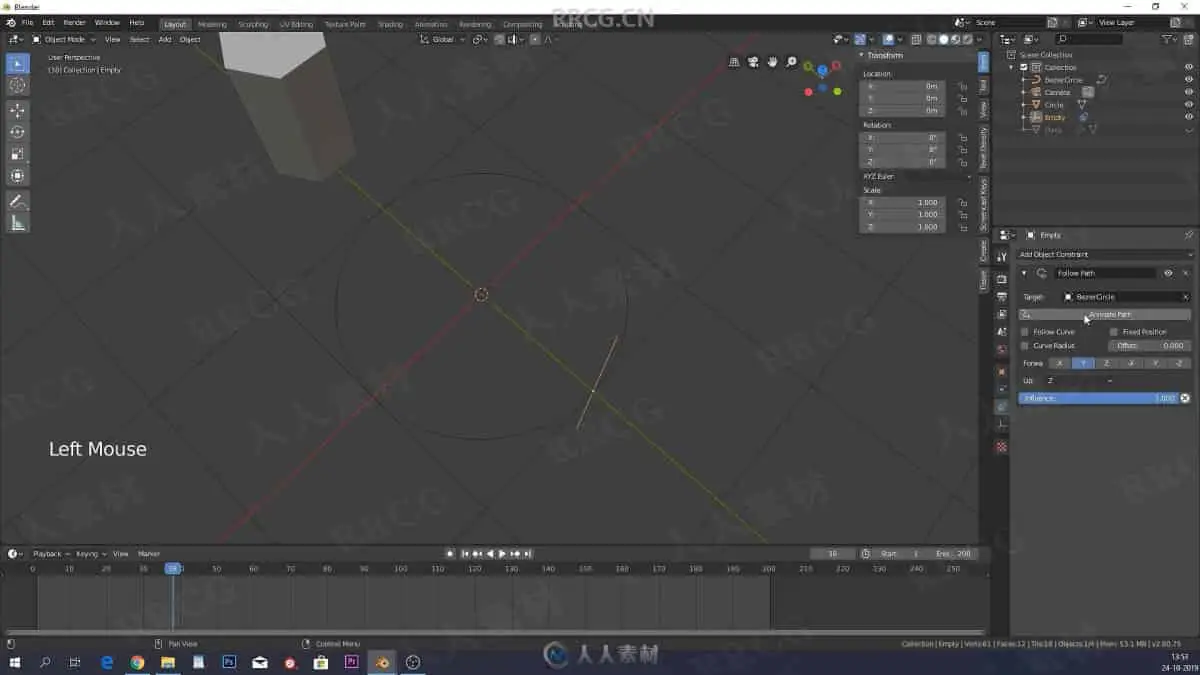Enable the Follow Curve checkbox
Viewport: 1200px width, 675px height.
pyautogui.click(x=1025, y=331)
